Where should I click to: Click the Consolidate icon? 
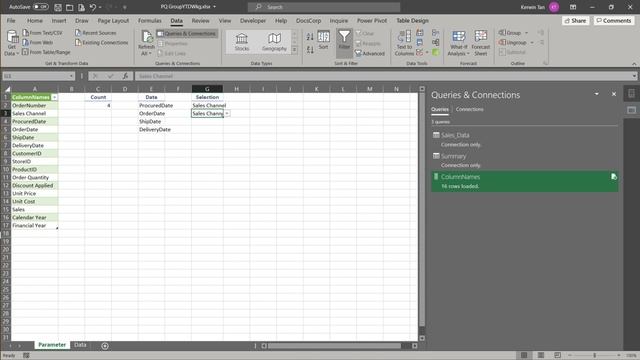tap(436, 33)
